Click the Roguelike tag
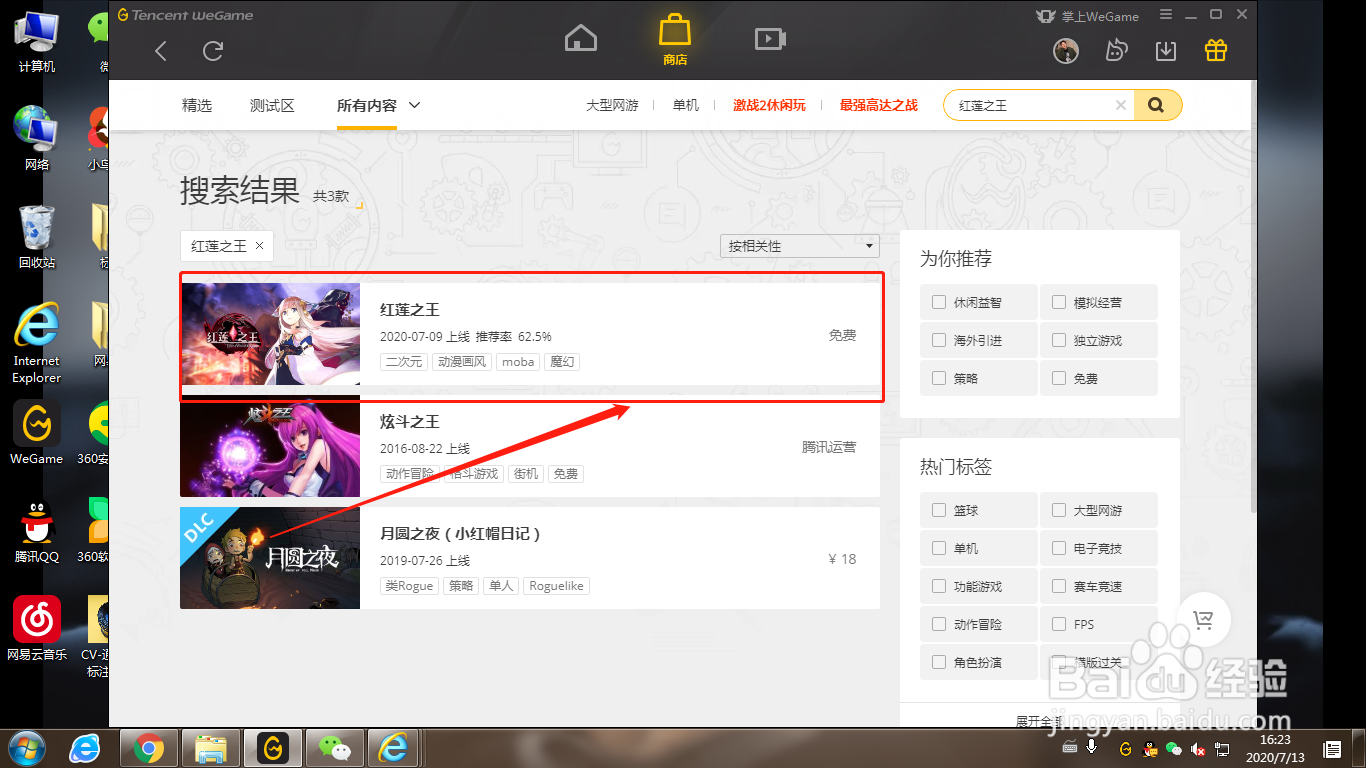 tap(557, 586)
